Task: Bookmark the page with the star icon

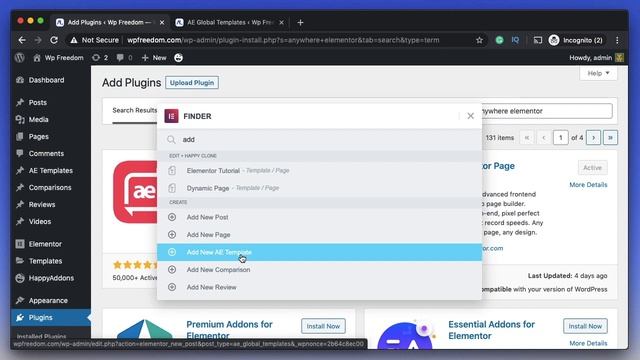Action: (479, 40)
